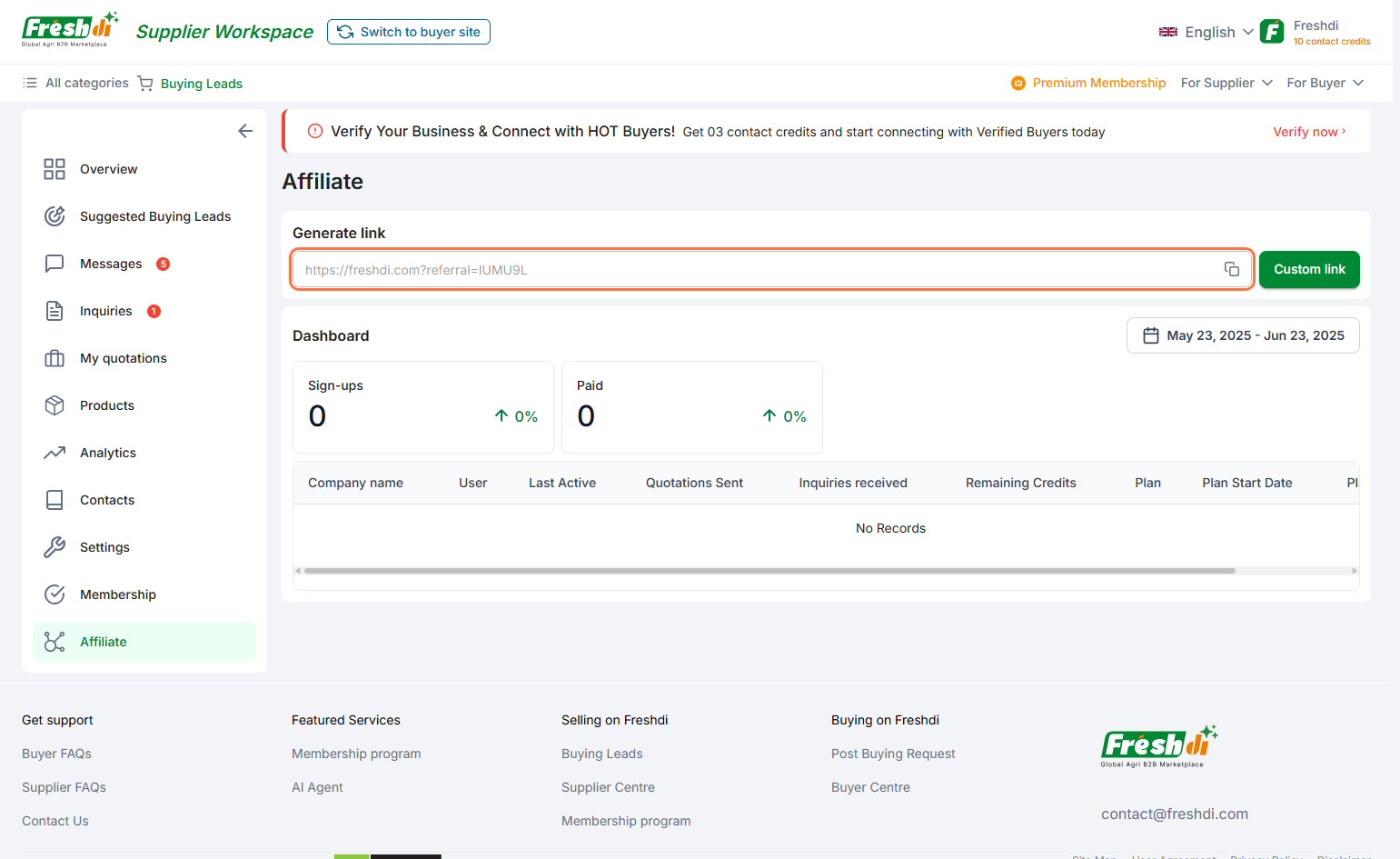Expand the For Buyer menu
The width and height of the screenshot is (1400, 859).
pos(1325,83)
